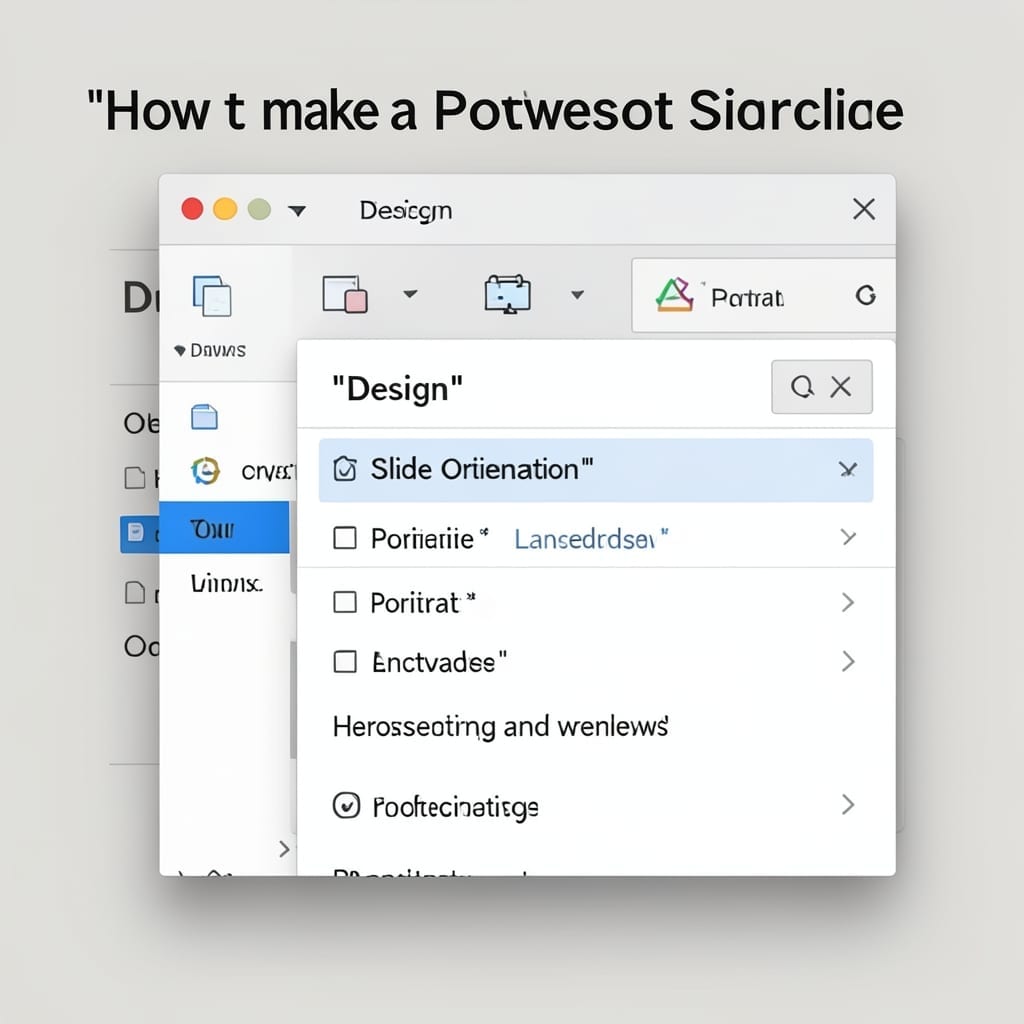The image size is (1024, 1024).
Task: Click the checked icon before Slide Orienation
Action: point(345,469)
